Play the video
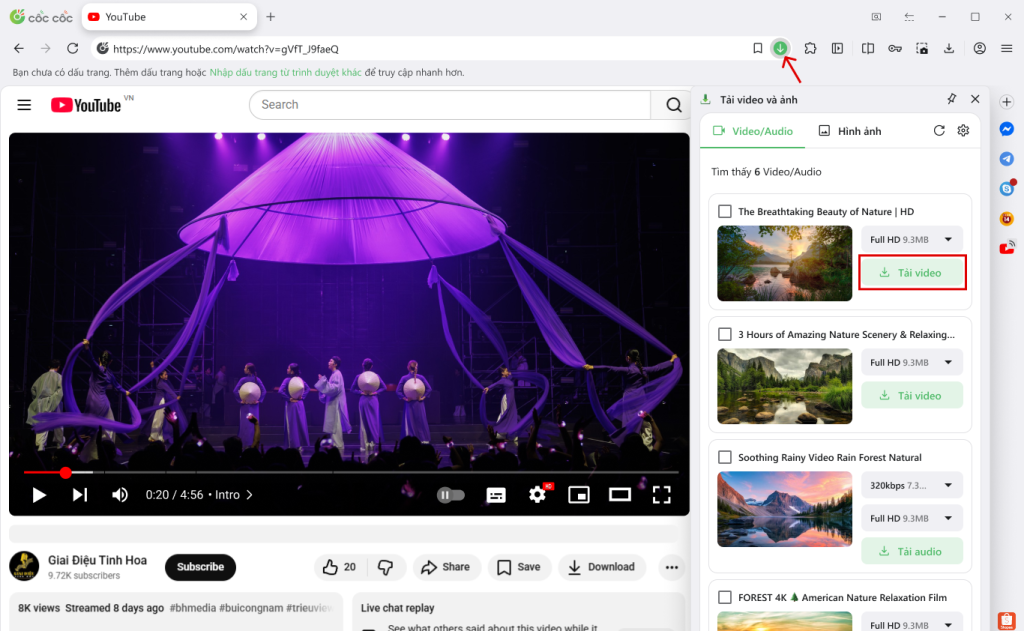The width and height of the screenshot is (1024, 631). 39,495
